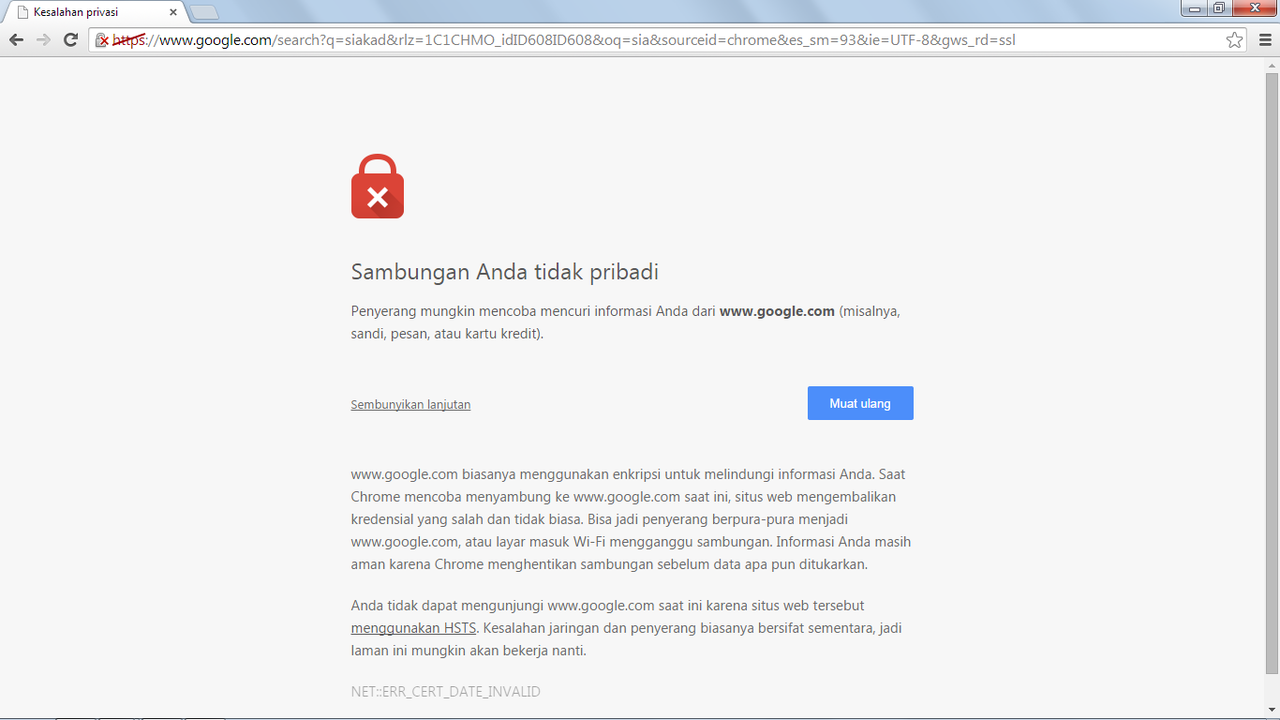Click the broken HTTPS lock icon in address bar

pyautogui.click(x=102, y=40)
